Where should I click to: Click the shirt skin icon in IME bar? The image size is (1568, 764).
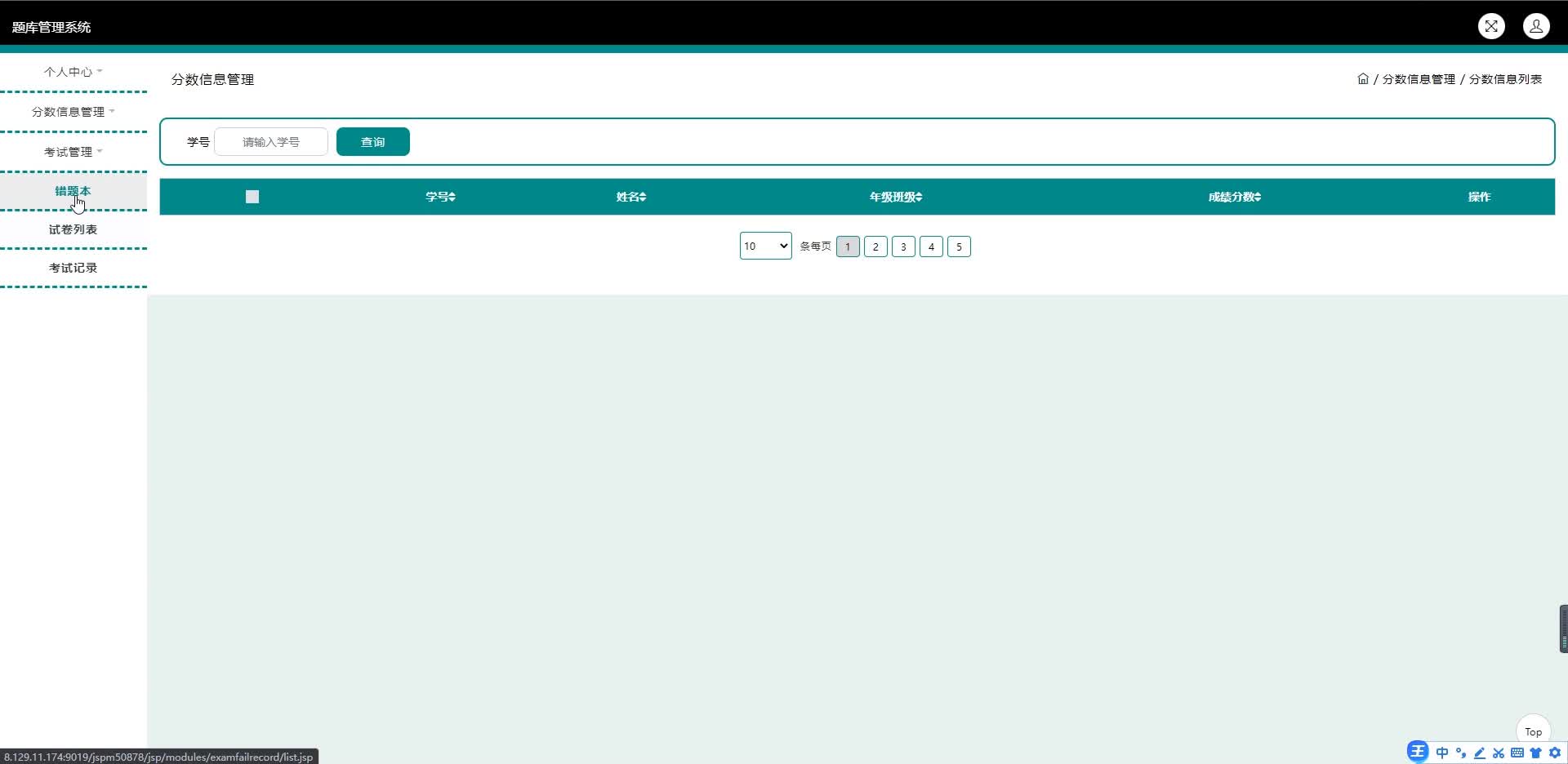(1536, 753)
